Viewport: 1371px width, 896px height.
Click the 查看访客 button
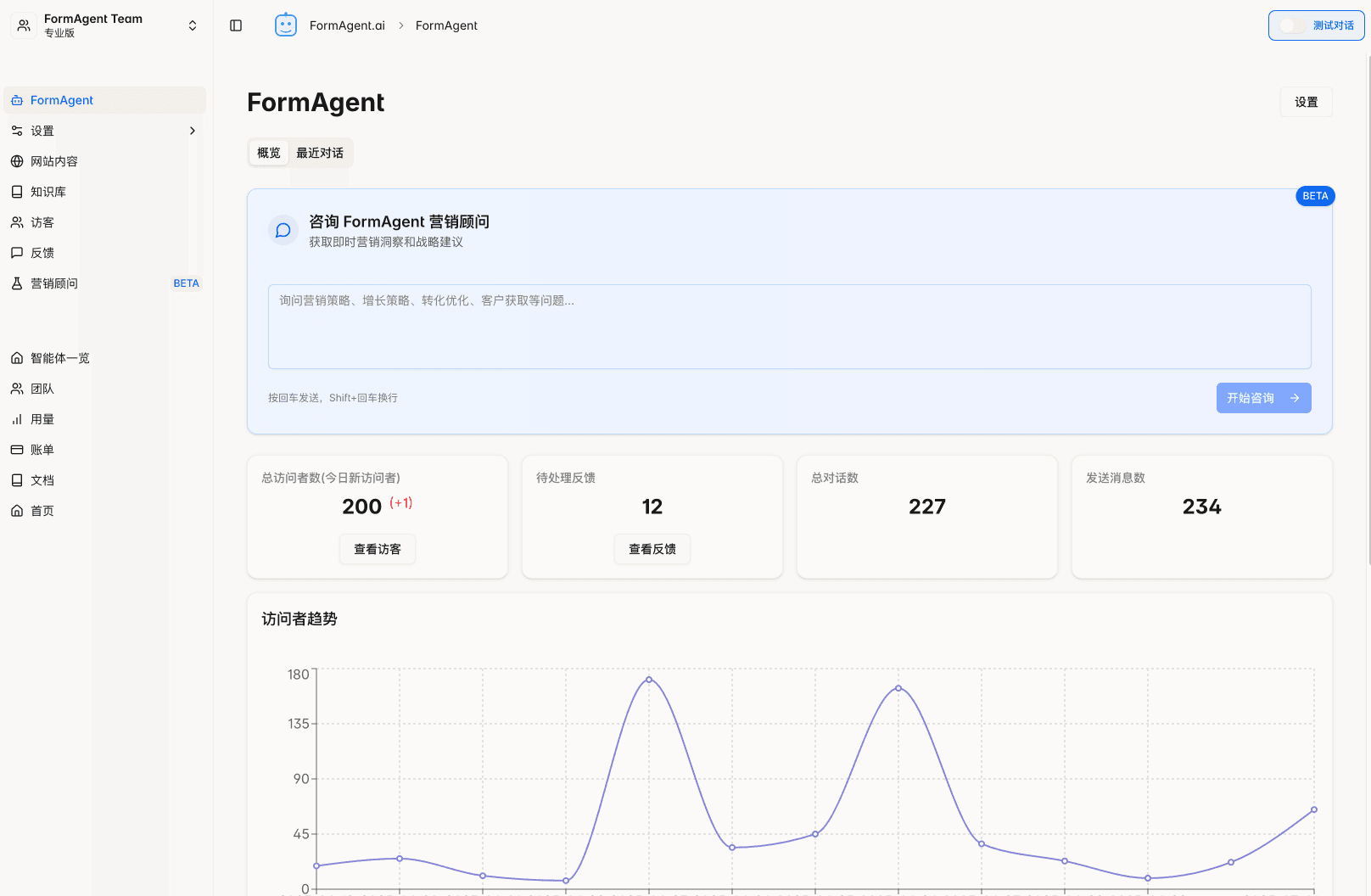(x=378, y=549)
